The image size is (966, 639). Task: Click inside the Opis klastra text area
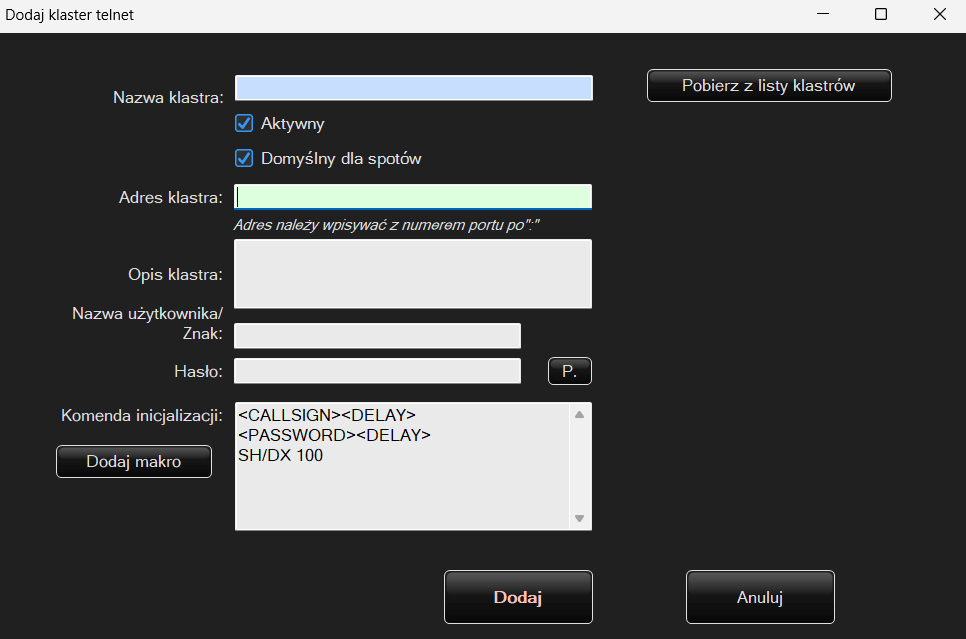tap(413, 273)
